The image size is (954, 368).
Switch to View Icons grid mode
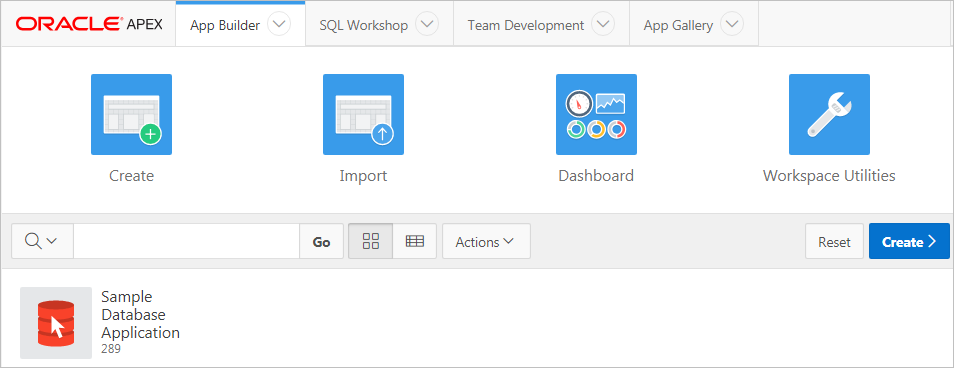(x=371, y=241)
